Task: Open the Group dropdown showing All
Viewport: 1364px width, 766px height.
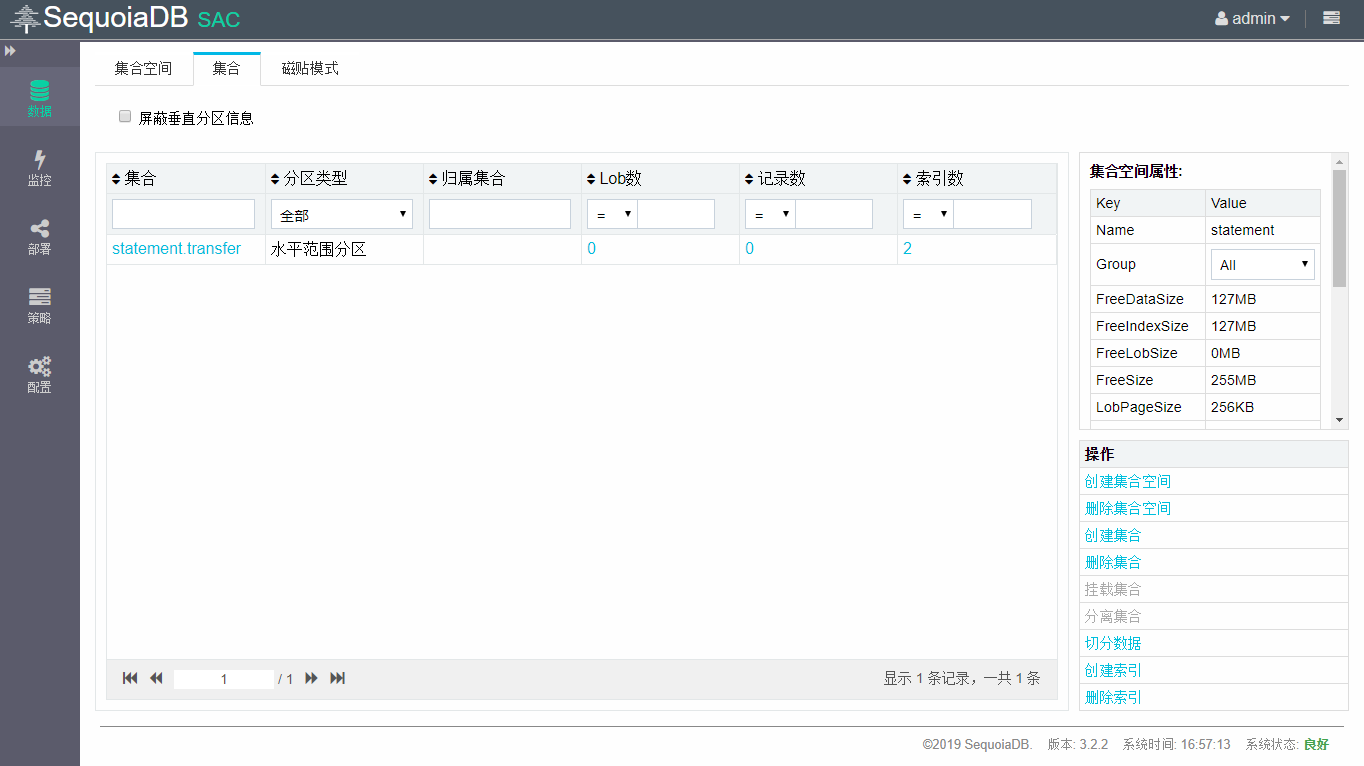Action: coord(1263,265)
